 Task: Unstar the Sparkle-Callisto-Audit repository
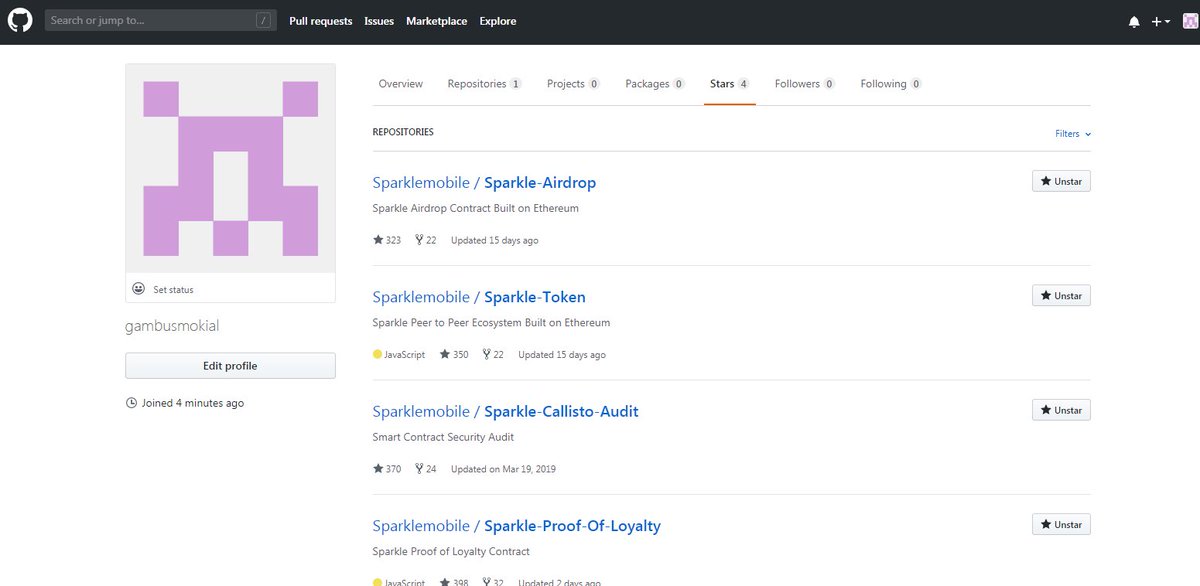(x=1061, y=410)
